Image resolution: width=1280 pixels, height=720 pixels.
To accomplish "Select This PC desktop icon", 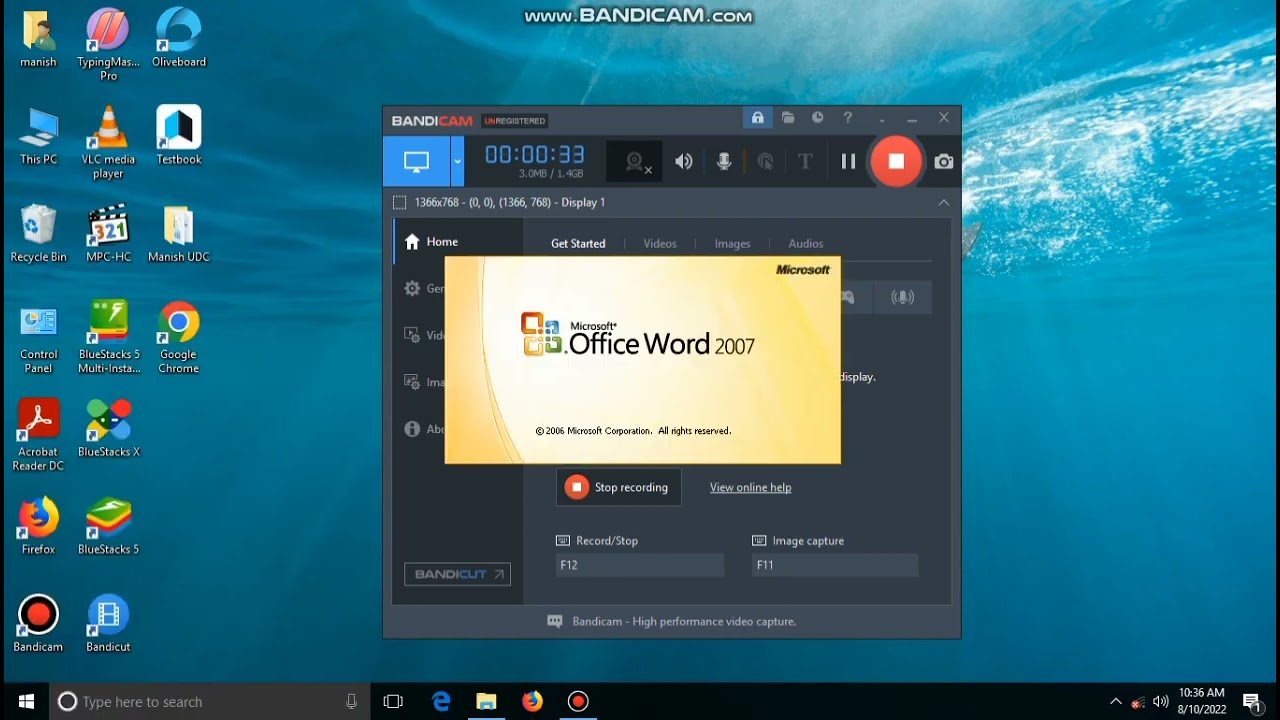I will click(38, 137).
